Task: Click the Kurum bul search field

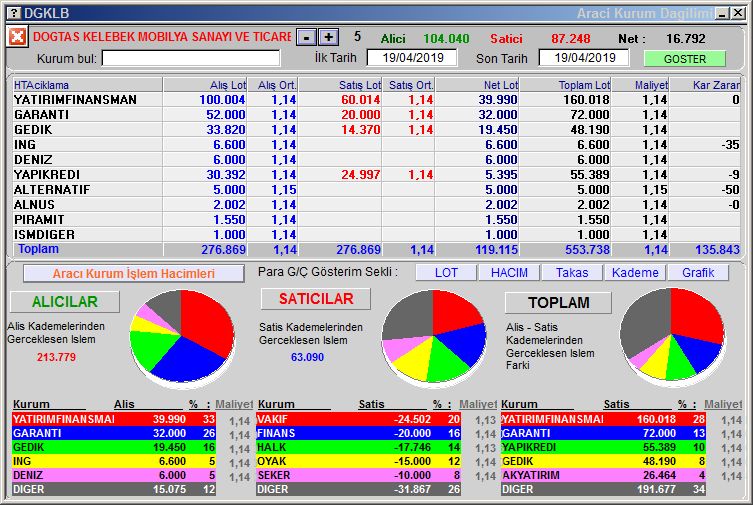Action: [x=191, y=59]
